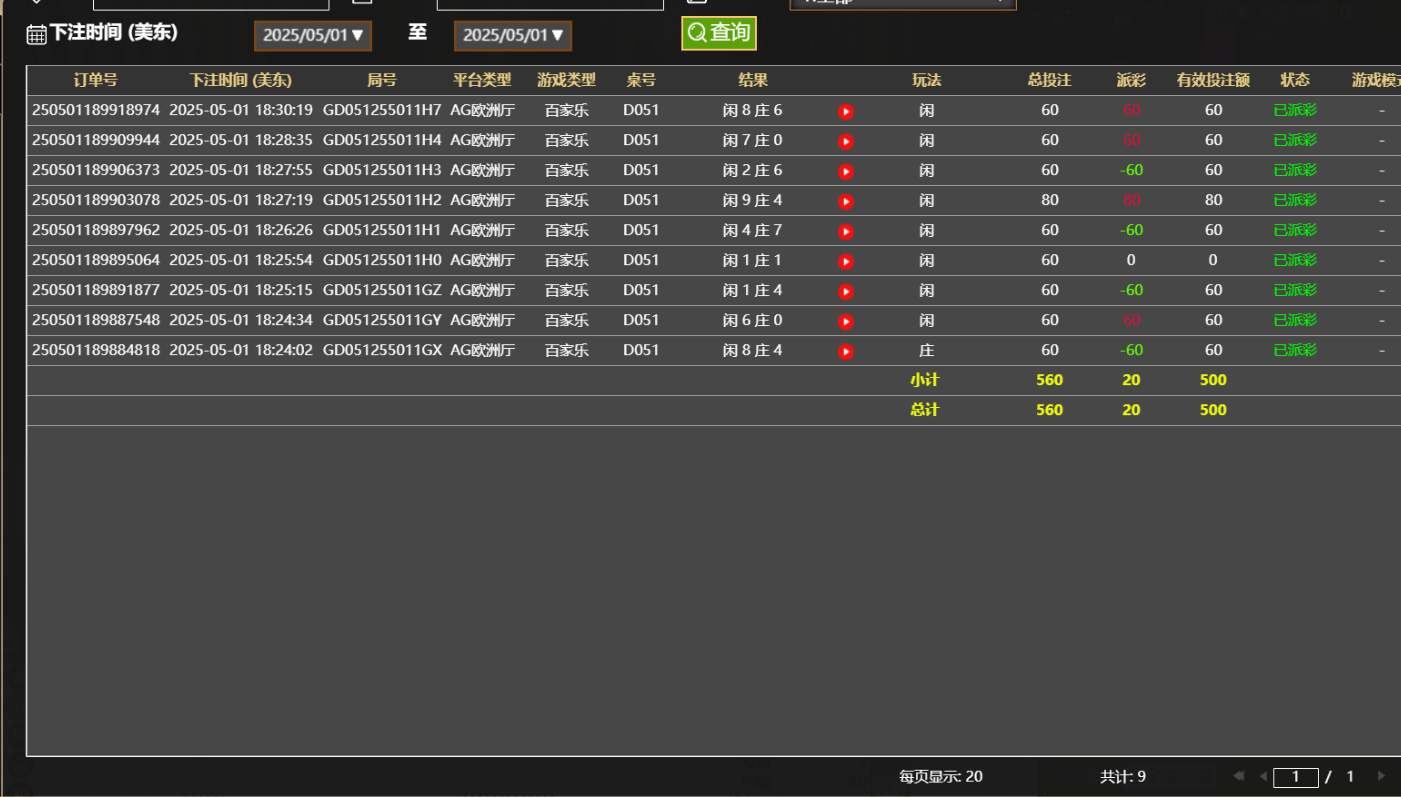Click the calendar icon beside 下注时间
The image size is (1401, 797).
coord(36,35)
